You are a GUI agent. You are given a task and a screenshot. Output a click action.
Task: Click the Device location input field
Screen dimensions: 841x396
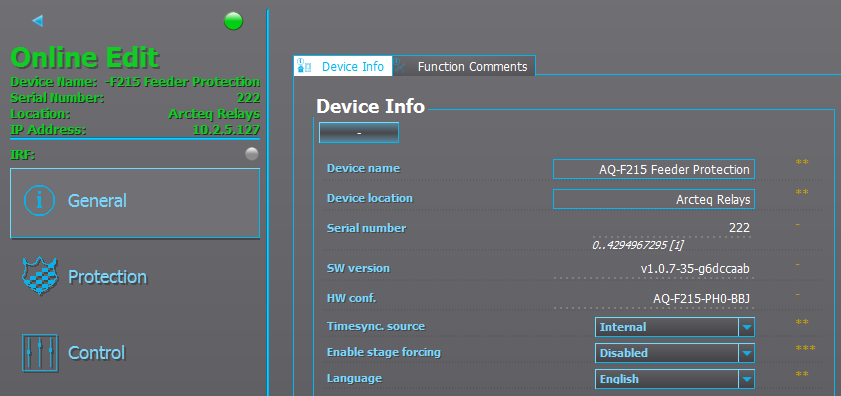[x=654, y=199]
